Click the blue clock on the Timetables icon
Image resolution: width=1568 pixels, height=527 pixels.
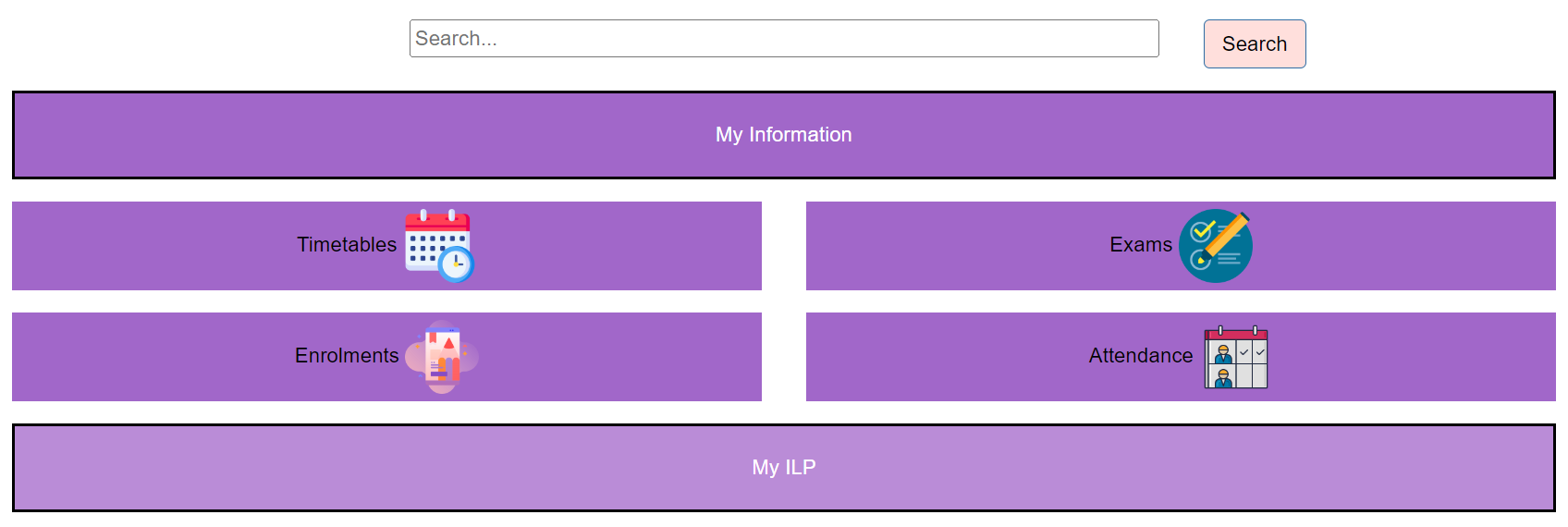(x=456, y=264)
